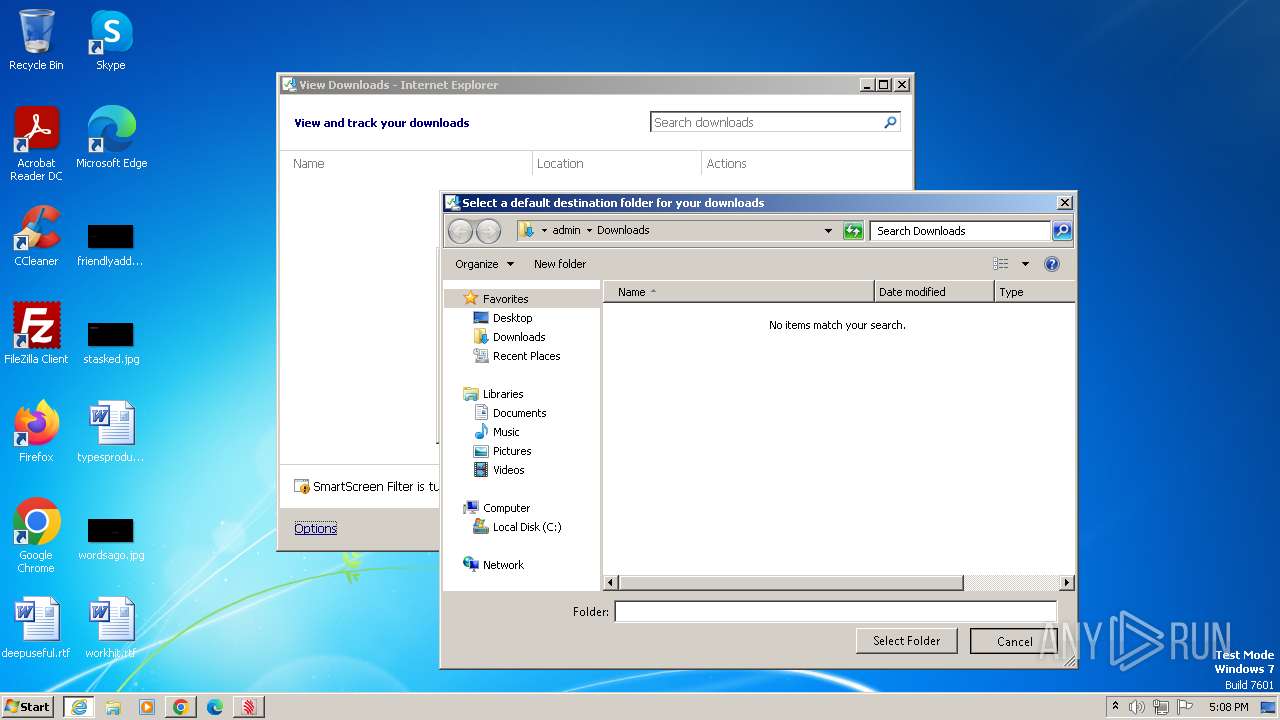
Task: Select Desktop under Favorites
Action: (x=513, y=318)
